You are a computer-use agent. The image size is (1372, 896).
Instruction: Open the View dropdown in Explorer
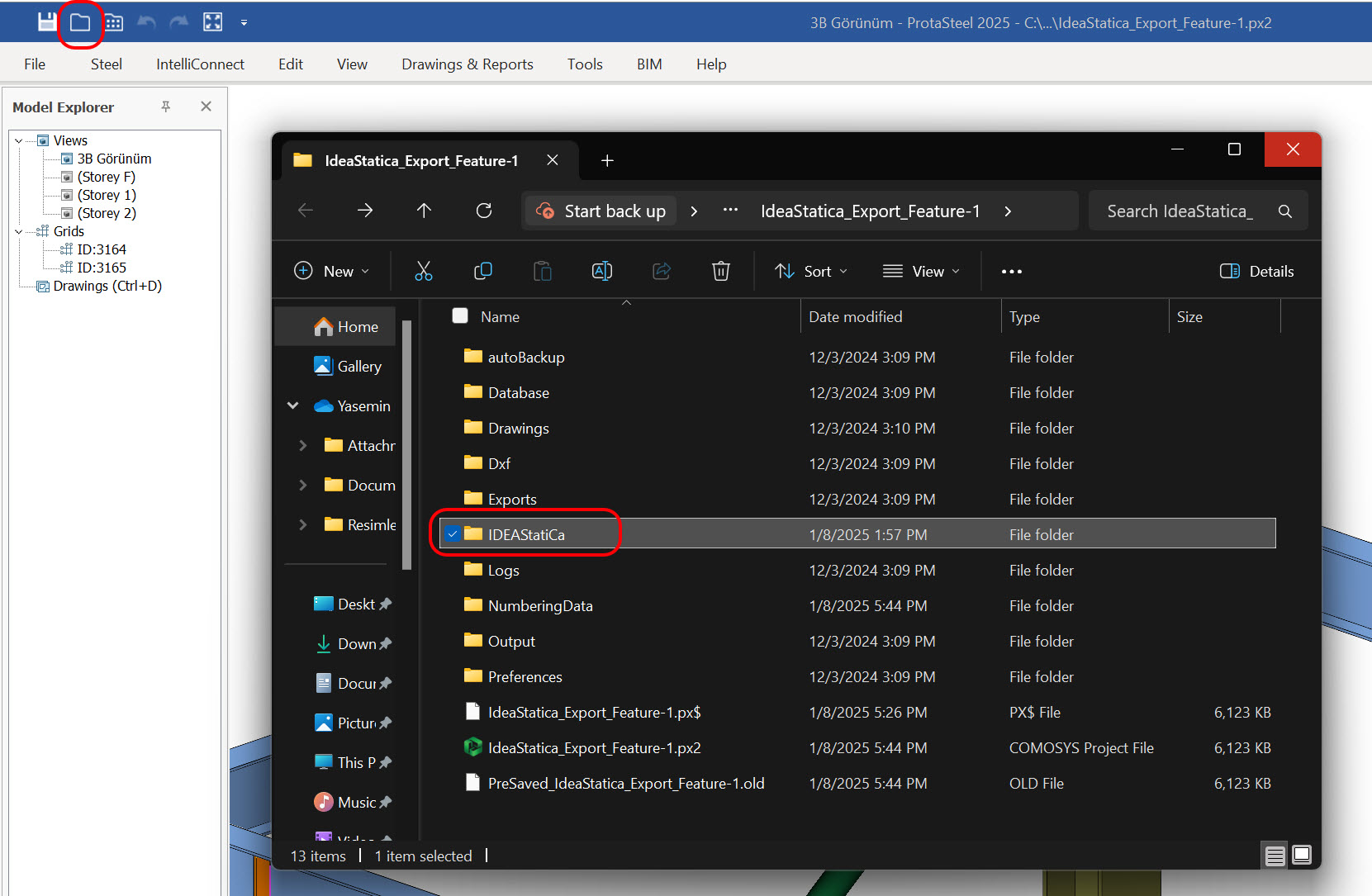coord(922,271)
